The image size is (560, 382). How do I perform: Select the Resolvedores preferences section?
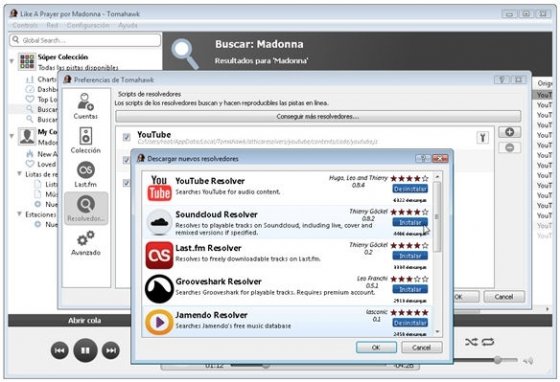click(86, 208)
